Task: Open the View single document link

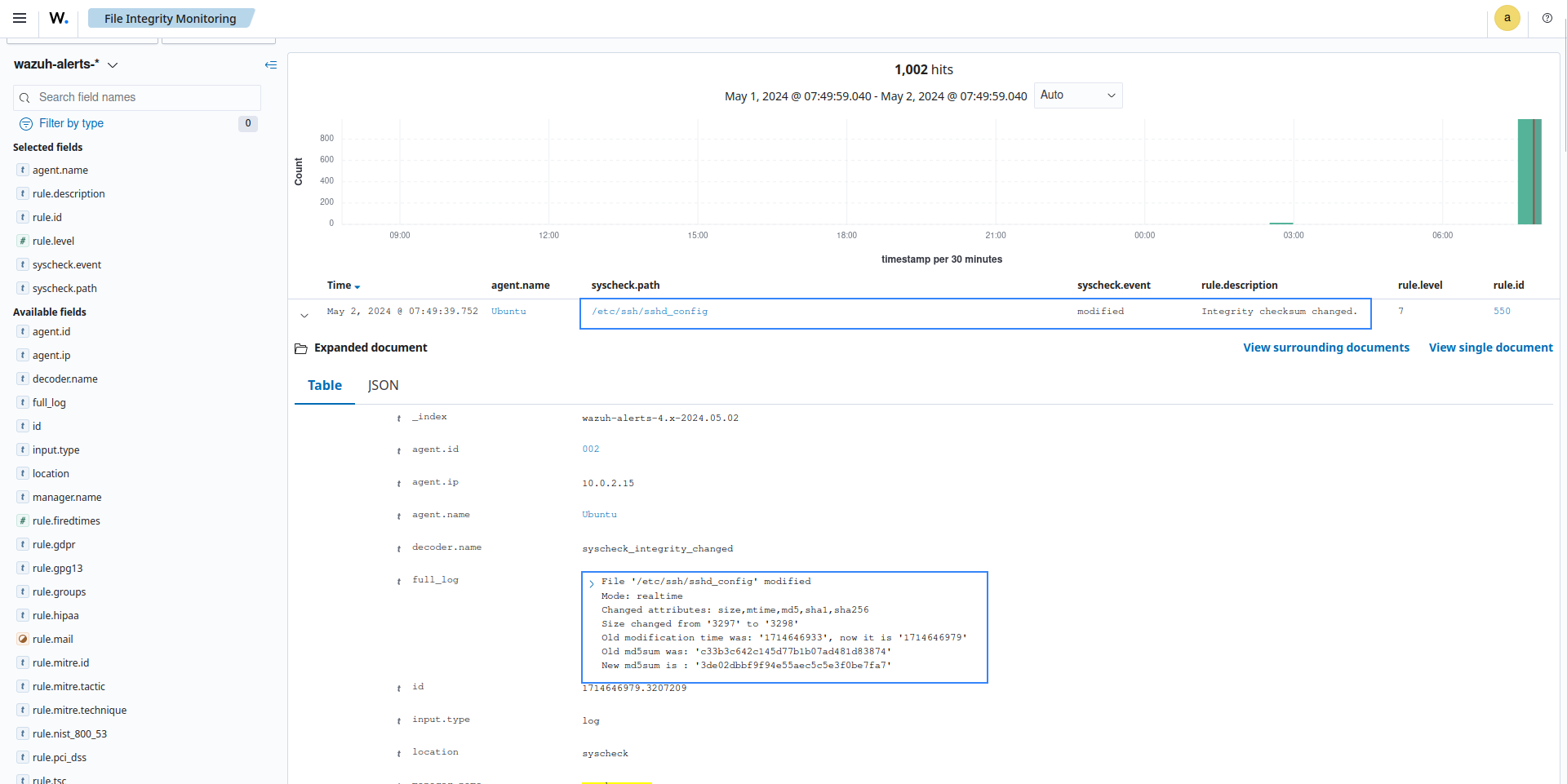Action: point(1490,348)
